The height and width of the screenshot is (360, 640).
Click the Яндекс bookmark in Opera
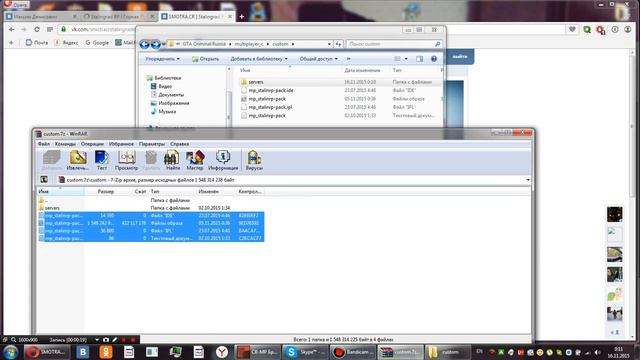67,42
